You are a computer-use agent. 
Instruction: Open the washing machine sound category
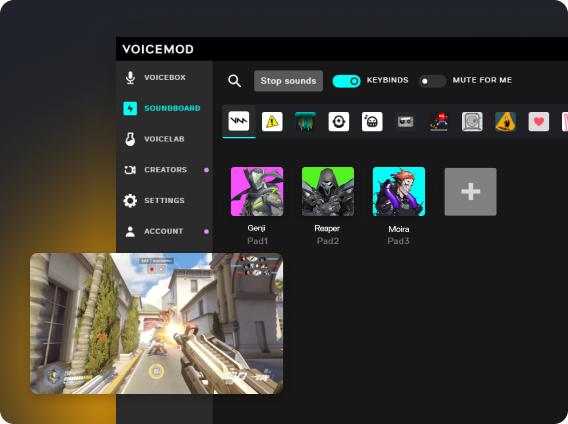[x=472, y=121]
